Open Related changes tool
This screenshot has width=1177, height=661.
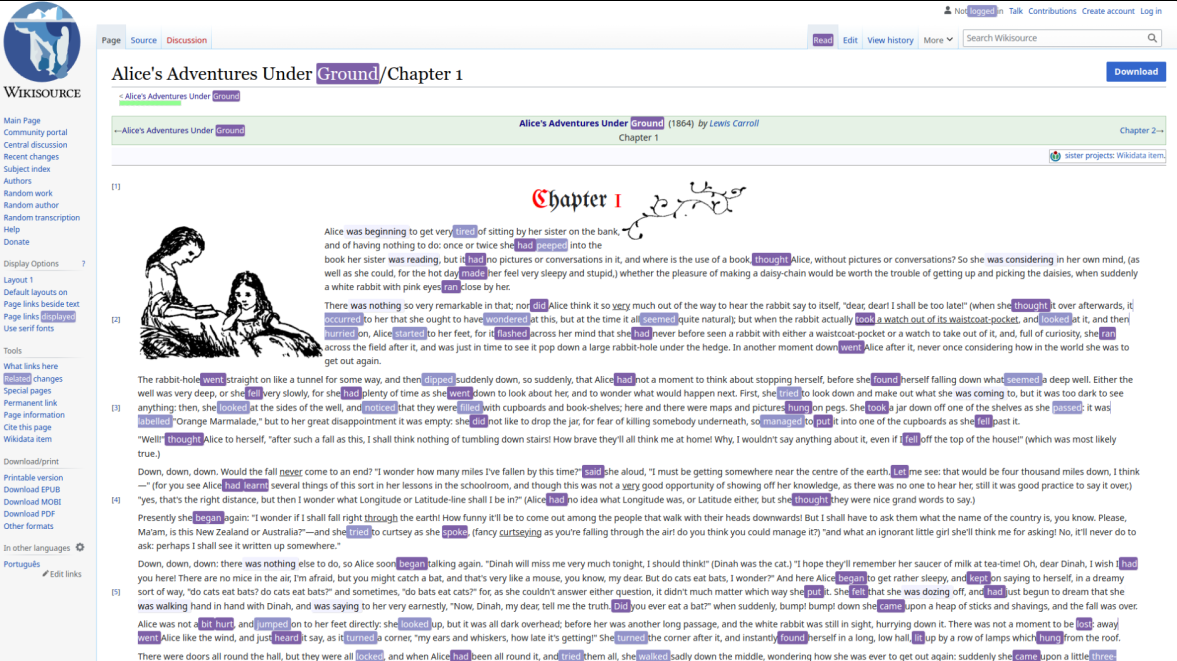pos(33,379)
